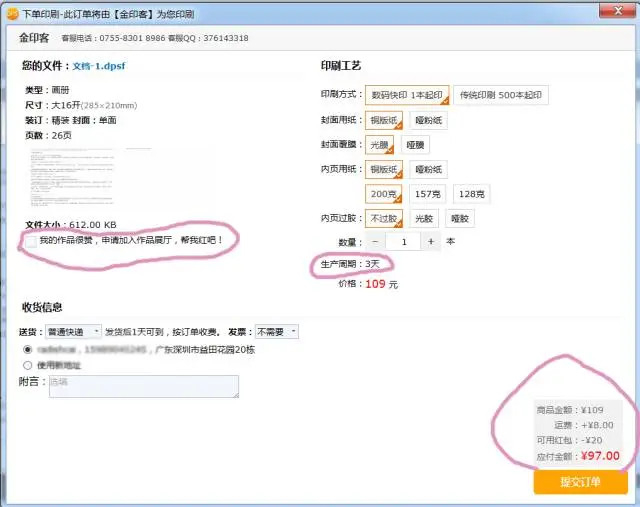Choose 铜版纸 for inner pages
The width and height of the screenshot is (640, 507).
(x=384, y=169)
